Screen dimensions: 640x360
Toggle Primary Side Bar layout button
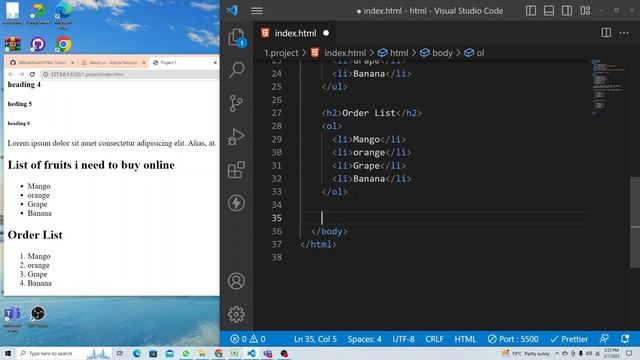pyautogui.click(x=531, y=11)
